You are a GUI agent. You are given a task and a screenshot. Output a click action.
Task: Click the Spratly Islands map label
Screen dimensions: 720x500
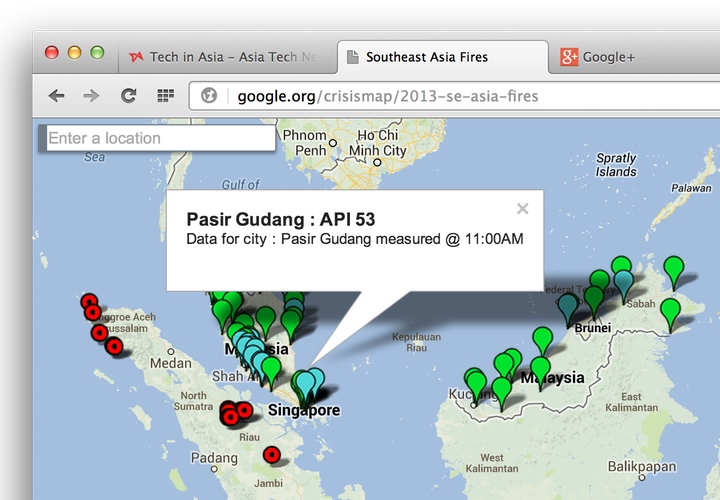point(616,164)
